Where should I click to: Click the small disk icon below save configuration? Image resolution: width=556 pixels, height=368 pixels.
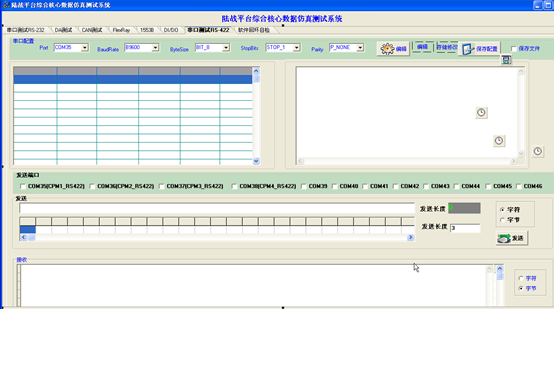[x=506, y=60]
